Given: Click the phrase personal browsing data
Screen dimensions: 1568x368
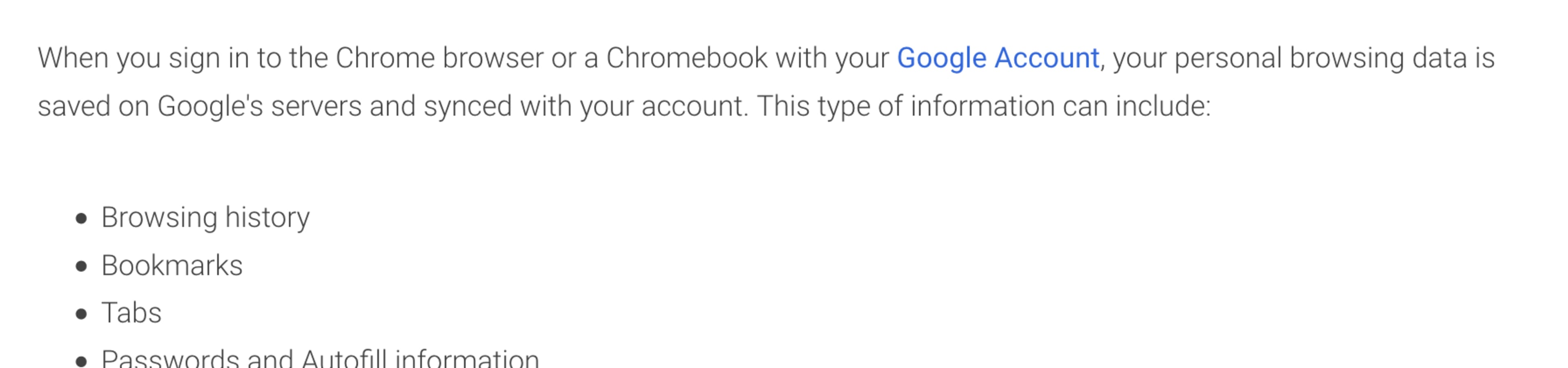Looking at the screenshot, I should point(1319,58).
